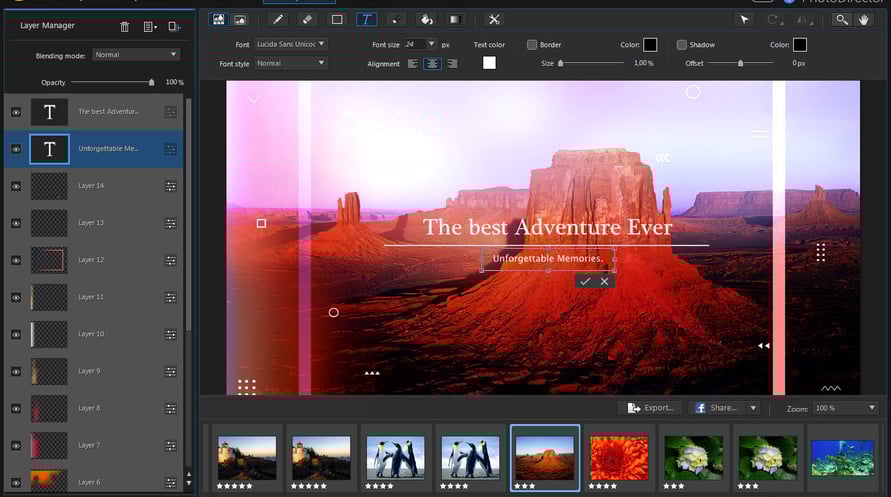891x497 pixels.
Task: Select the Zoom magnifier tool
Action: click(x=842, y=20)
